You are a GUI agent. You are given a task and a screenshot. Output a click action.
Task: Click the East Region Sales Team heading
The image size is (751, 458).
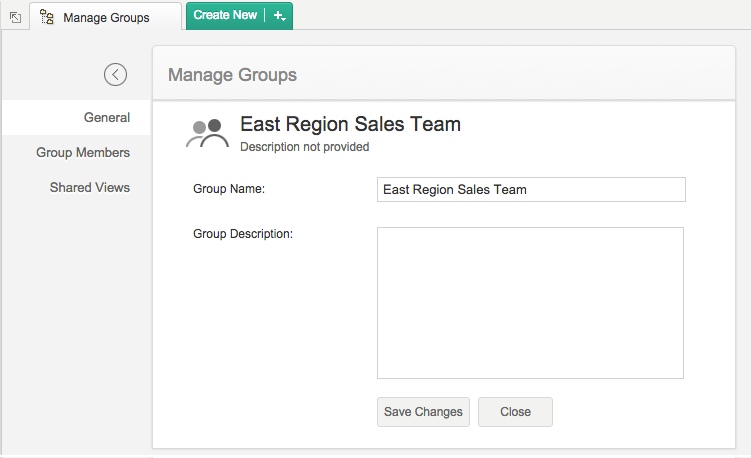tap(350, 124)
